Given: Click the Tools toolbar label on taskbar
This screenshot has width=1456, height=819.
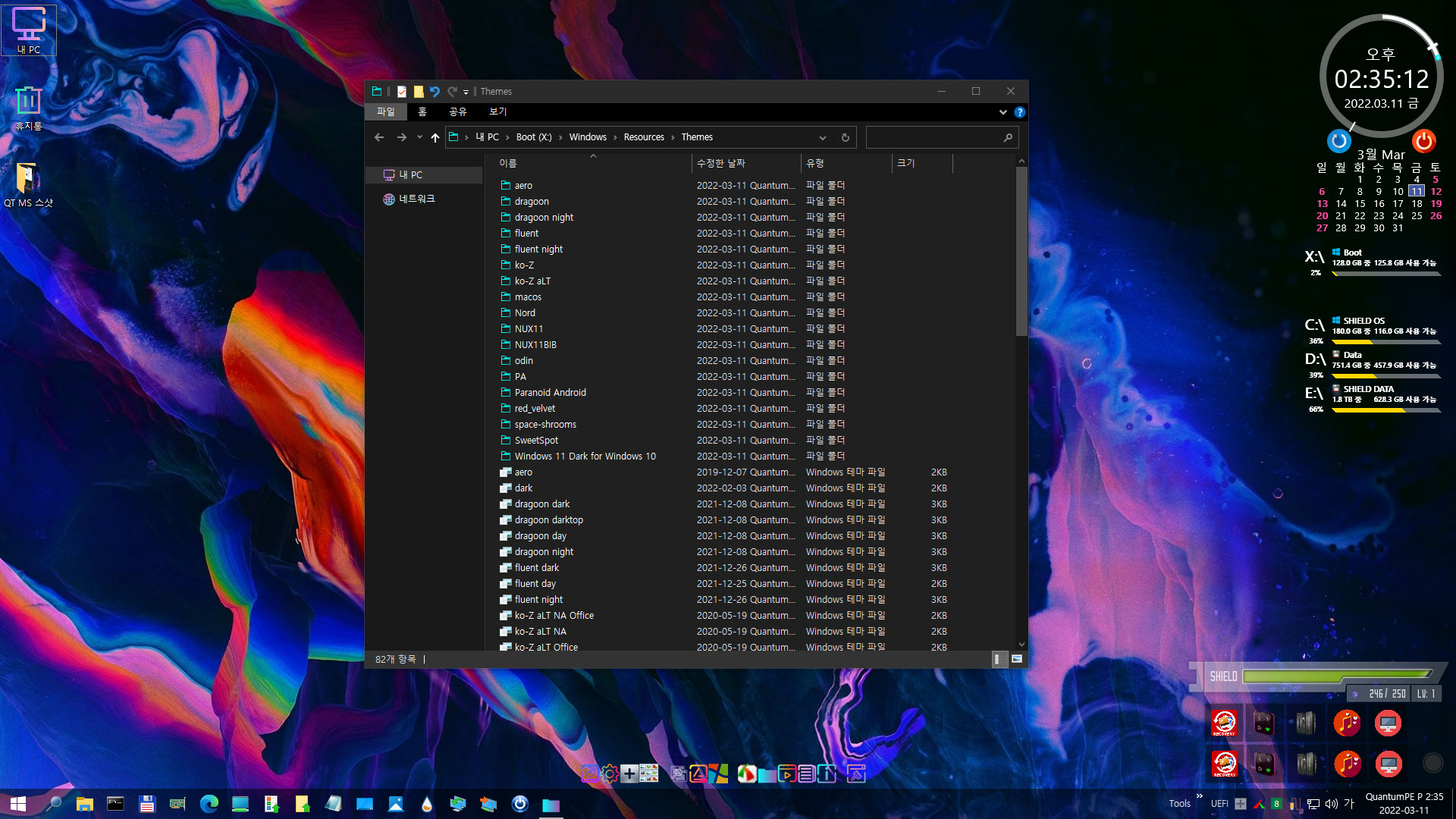Looking at the screenshot, I should tap(1179, 804).
